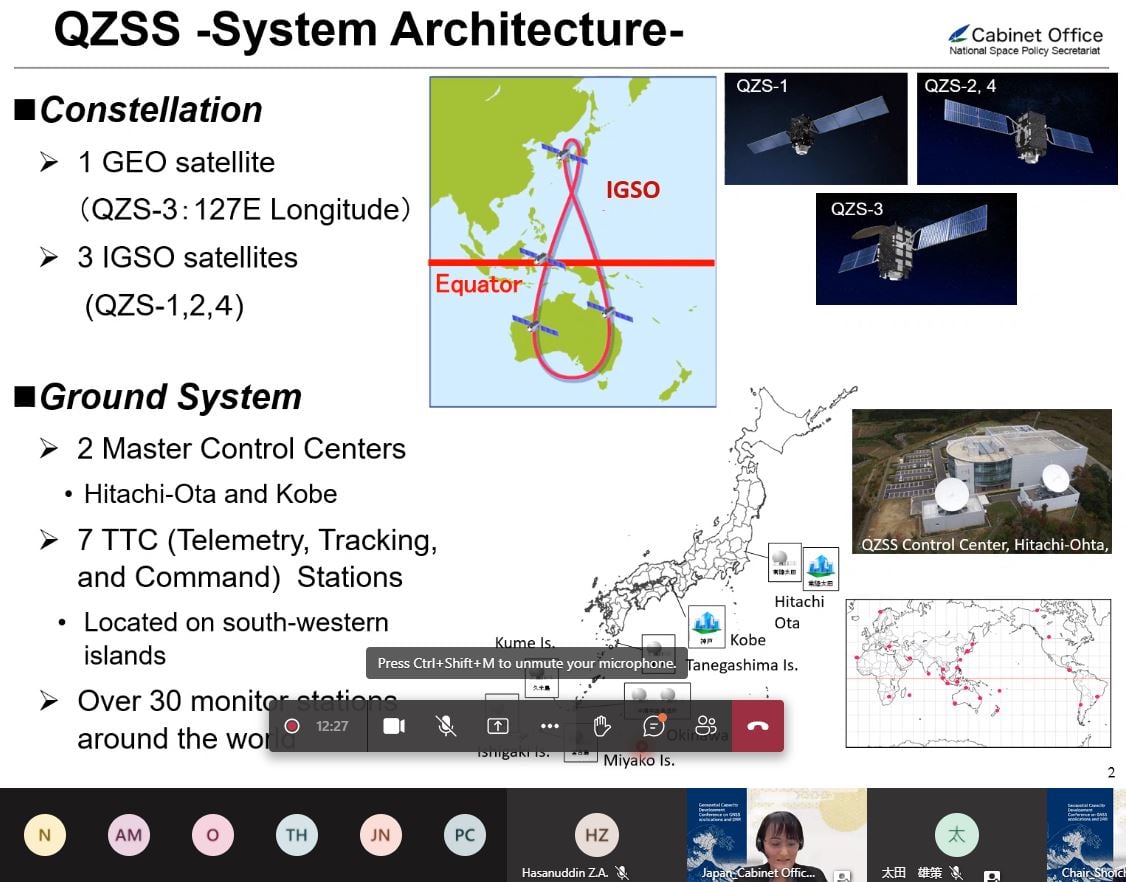1126x882 pixels.
Task: Click the red recording indicator dot
Action: [292, 726]
